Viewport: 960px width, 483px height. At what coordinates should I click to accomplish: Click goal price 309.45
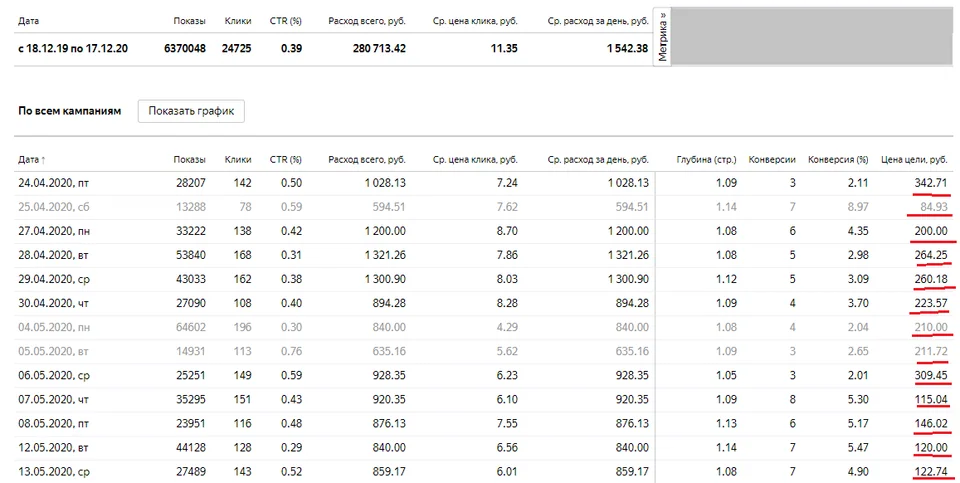point(931,375)
